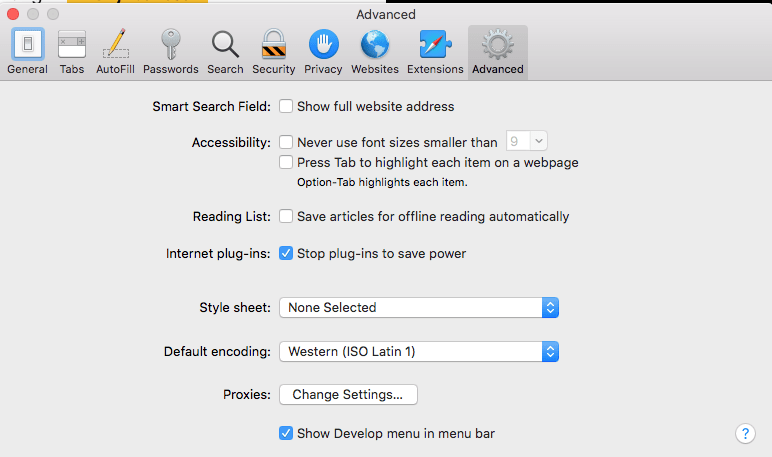Click the Advanced window title
772x457 pixels.
pos(386,14)
